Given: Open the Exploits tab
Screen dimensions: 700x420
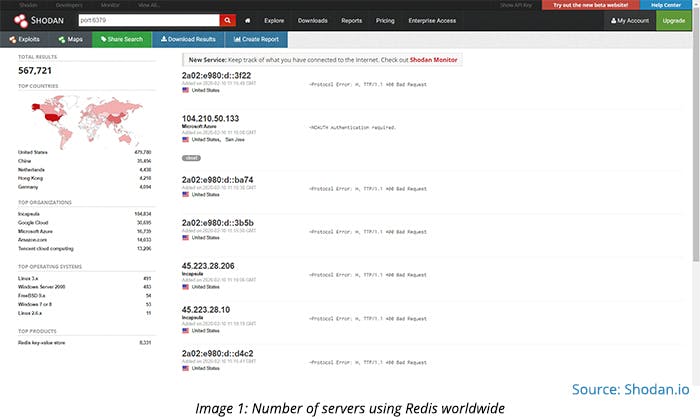Looking at the screenshot, I should tap(25, 39).
